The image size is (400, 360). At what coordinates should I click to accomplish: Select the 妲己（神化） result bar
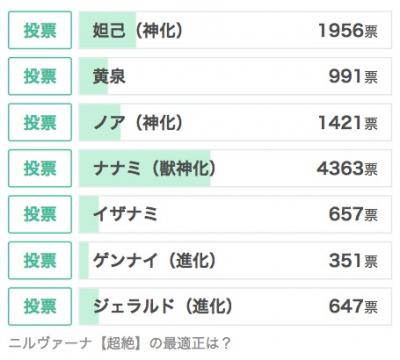235,30
